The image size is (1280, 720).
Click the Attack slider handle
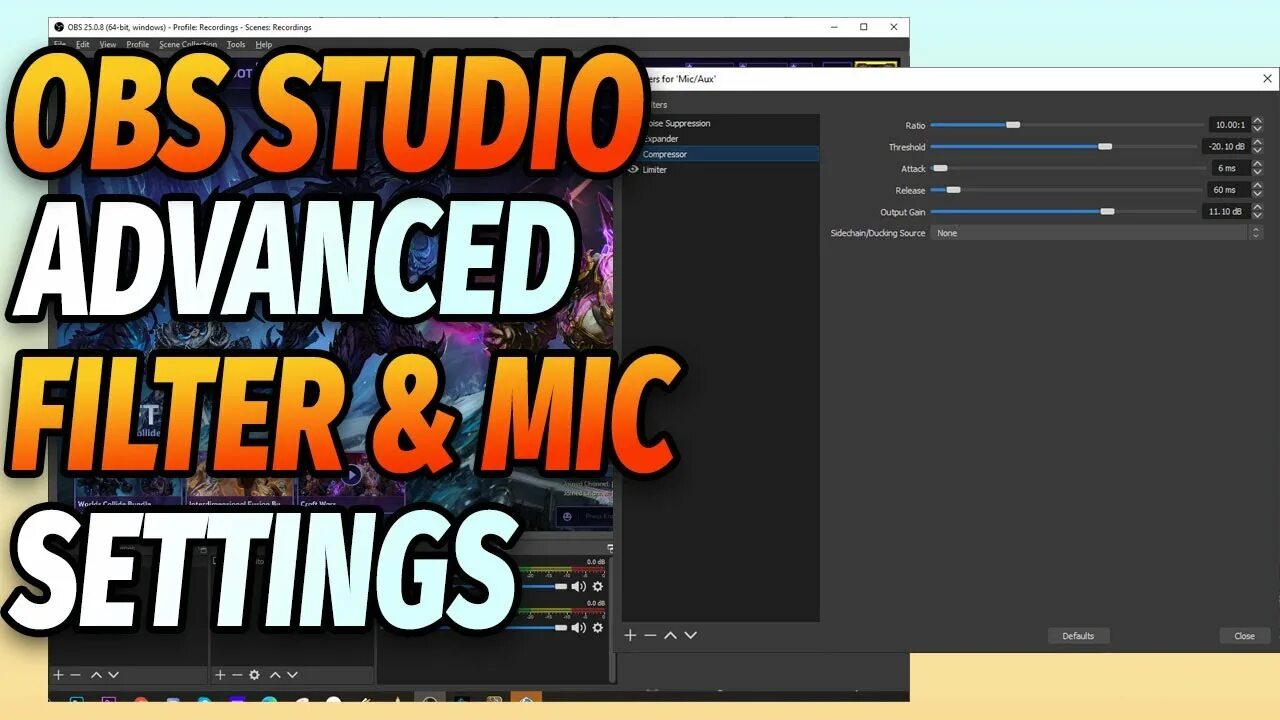[940, 168]
